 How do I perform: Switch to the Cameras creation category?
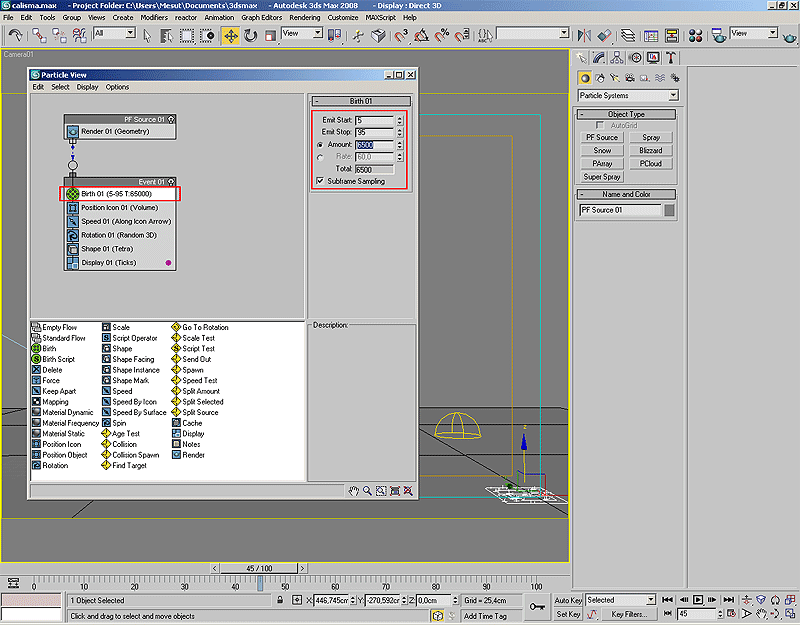(630, 78)
